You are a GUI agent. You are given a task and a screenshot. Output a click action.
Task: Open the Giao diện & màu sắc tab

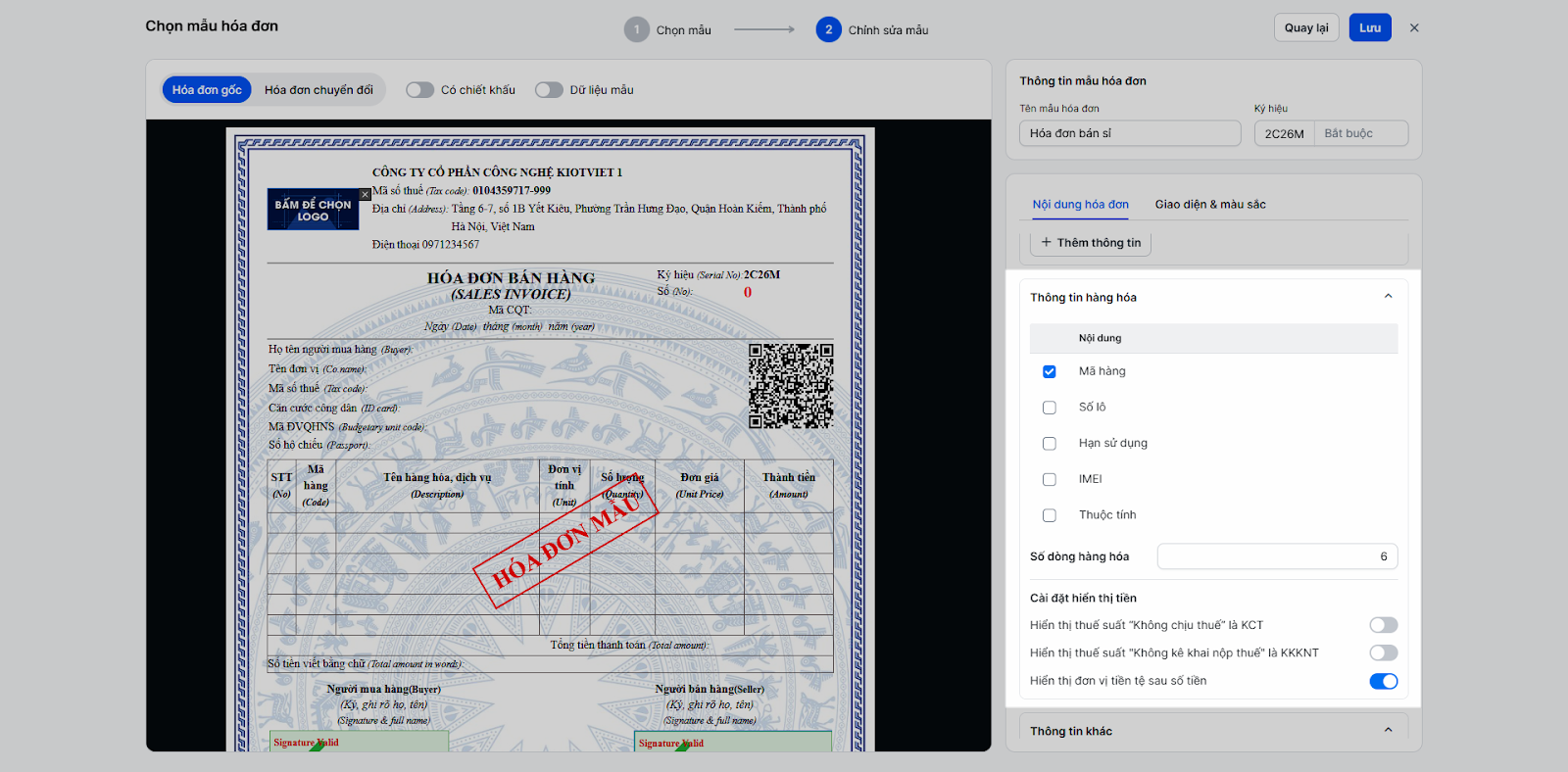point(1210,205)
